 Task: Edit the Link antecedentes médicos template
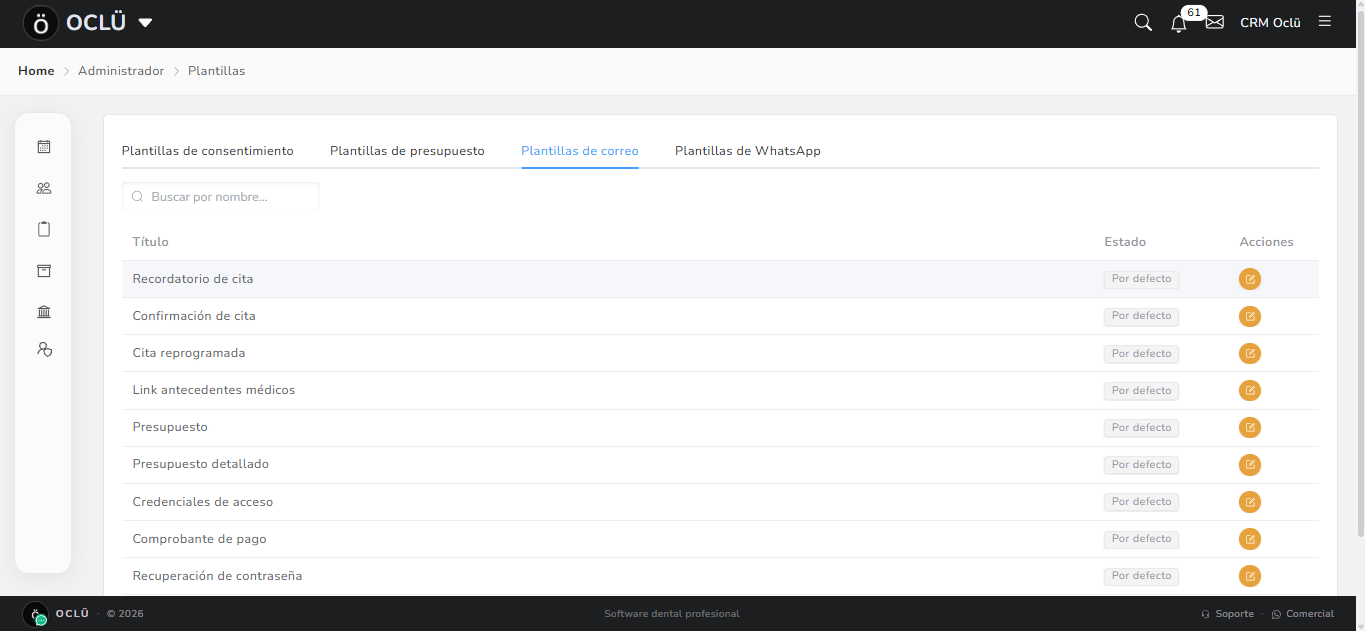(1250, 390)
